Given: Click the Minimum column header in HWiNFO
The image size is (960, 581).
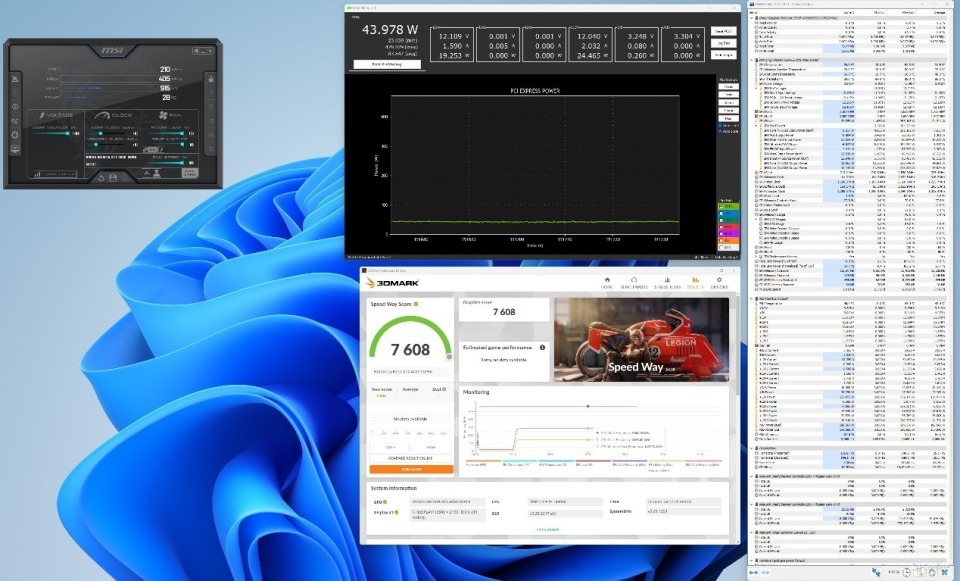Looking at the screenshot, I should pyautogui.click(x=872, y=12).
